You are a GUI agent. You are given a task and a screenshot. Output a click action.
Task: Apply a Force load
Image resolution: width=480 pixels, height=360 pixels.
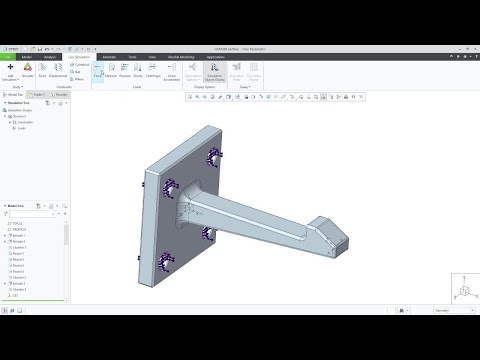(x=98, y=71)
